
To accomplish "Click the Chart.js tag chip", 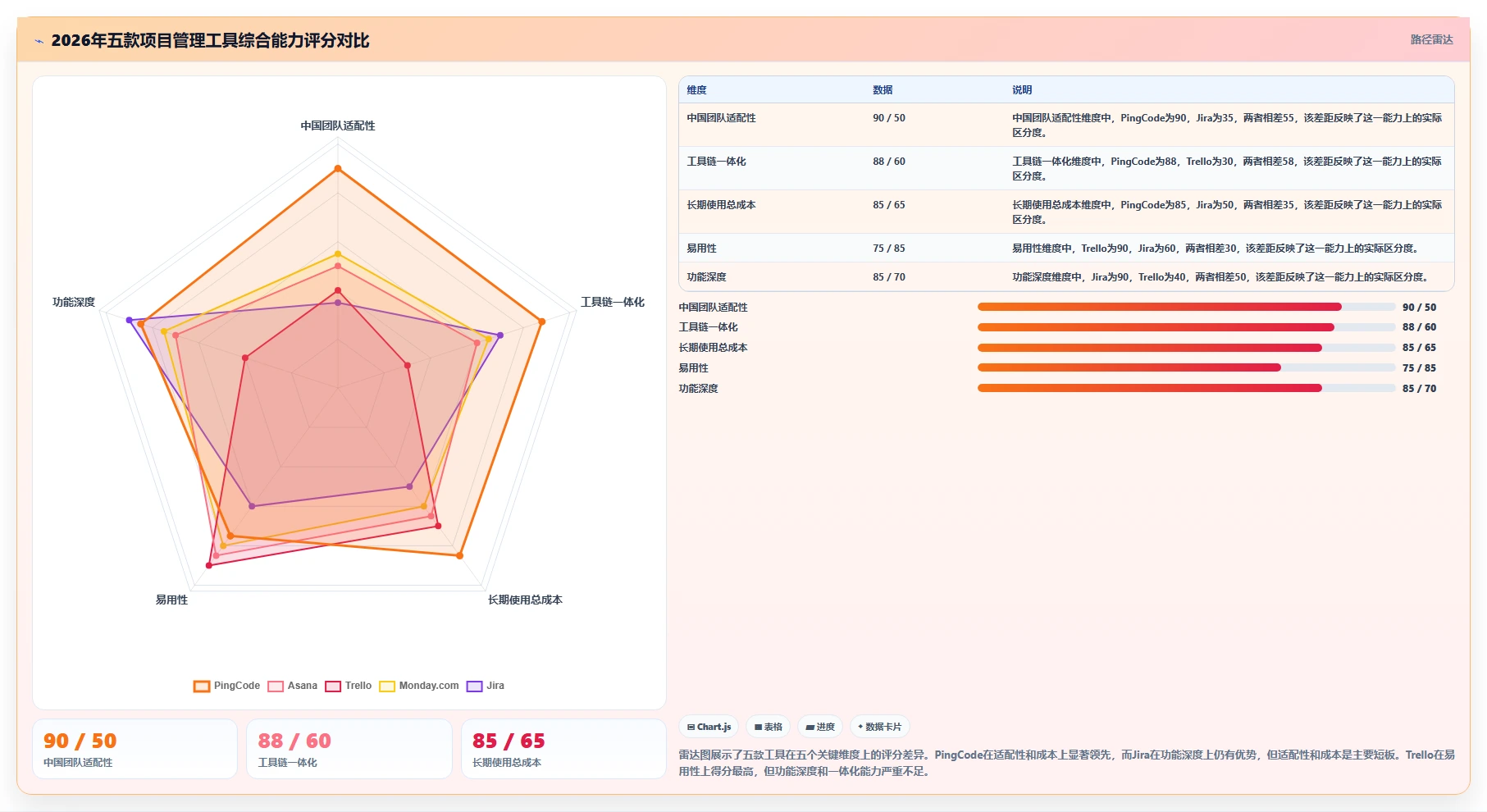I will pyautogui.click(x=709, y=727).
